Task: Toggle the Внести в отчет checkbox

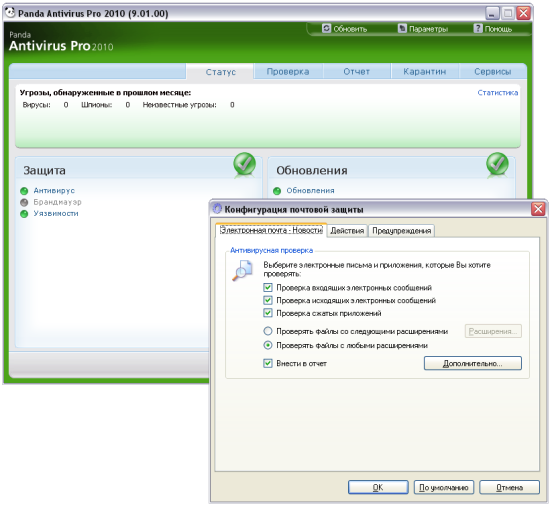Action: (x=268, y=363)
